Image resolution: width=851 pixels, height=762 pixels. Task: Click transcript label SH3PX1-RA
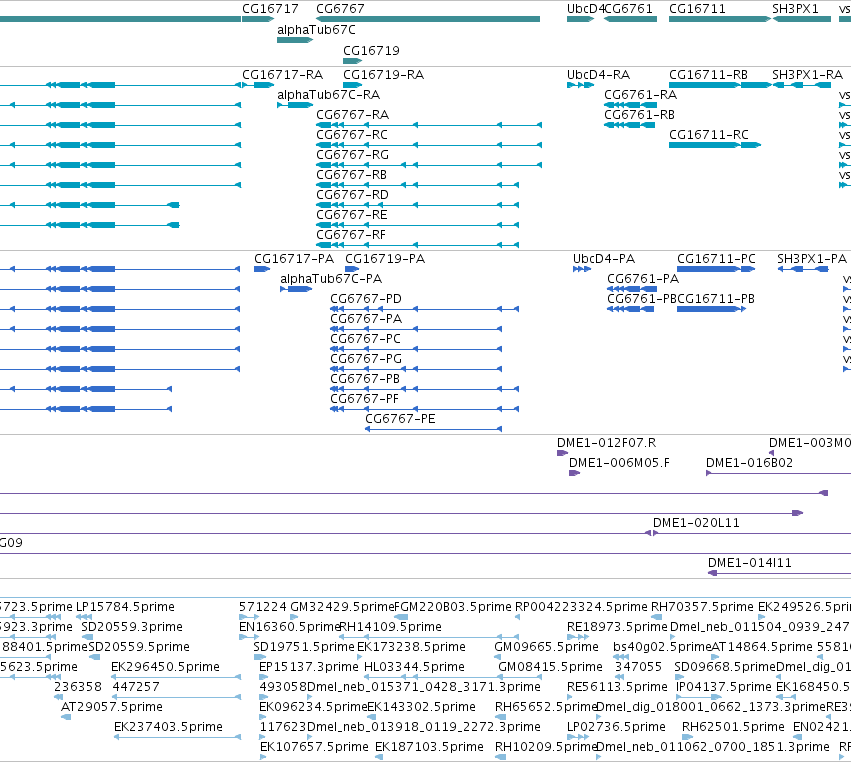(x=808, y=74)
